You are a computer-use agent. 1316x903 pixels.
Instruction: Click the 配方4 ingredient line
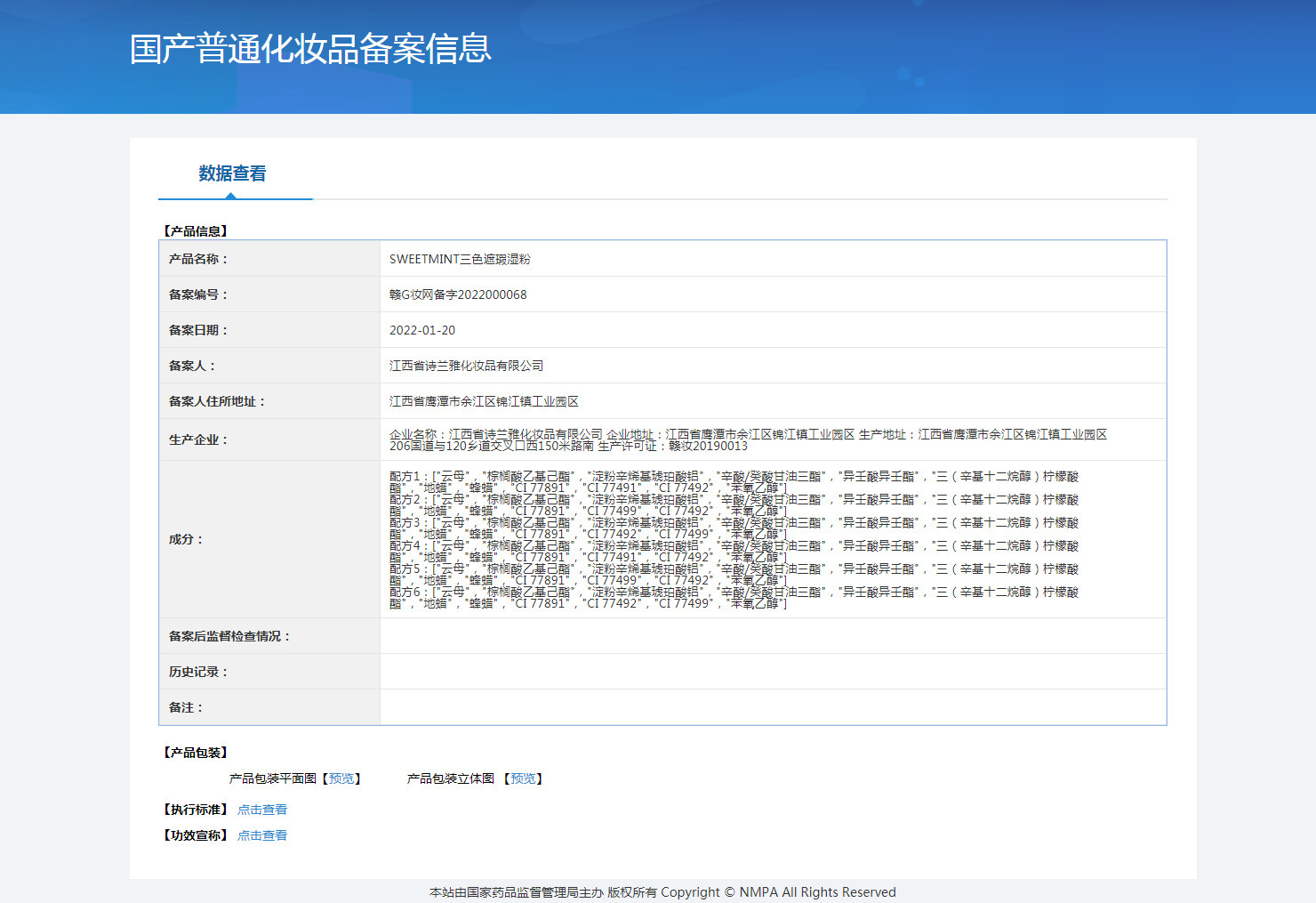coord(734,552)
